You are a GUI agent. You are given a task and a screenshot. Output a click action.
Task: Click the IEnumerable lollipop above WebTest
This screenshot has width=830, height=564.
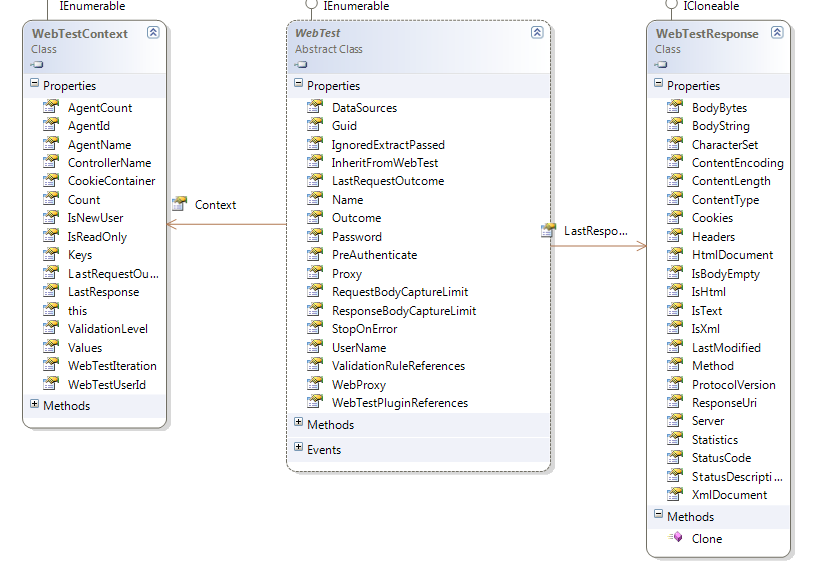[x=311, y=5]
